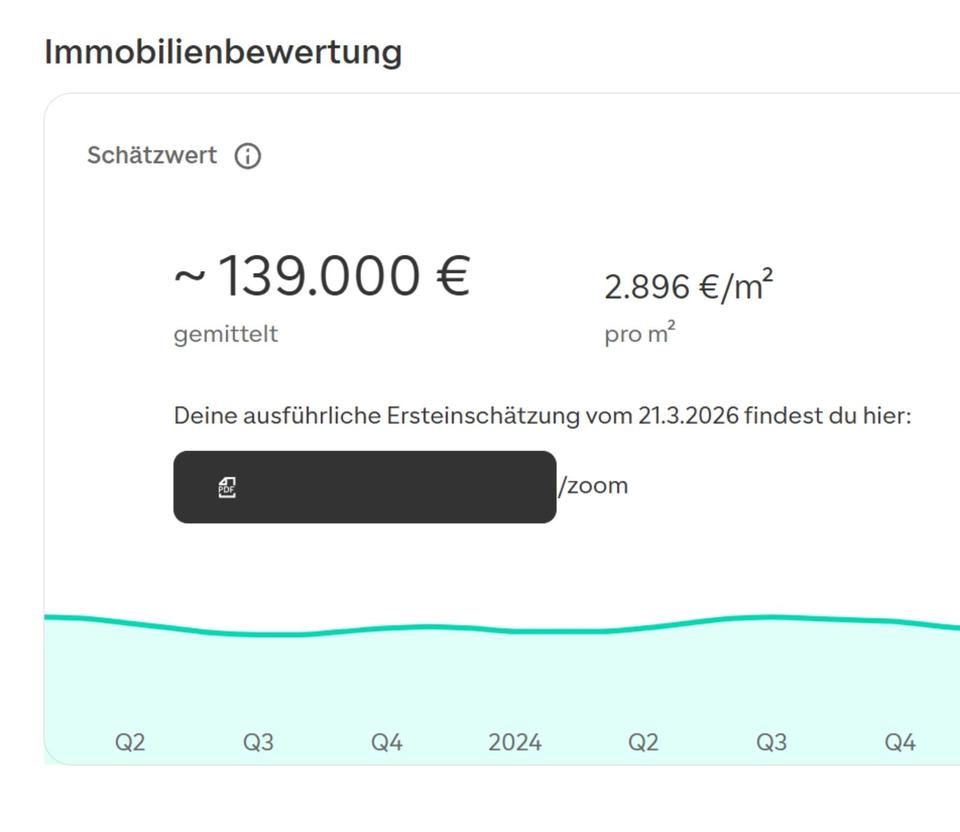Click the 2.896 €/m² price figure
Image resolution: width=960 pixels, height=832 pixels.
(x=688, y=287)
